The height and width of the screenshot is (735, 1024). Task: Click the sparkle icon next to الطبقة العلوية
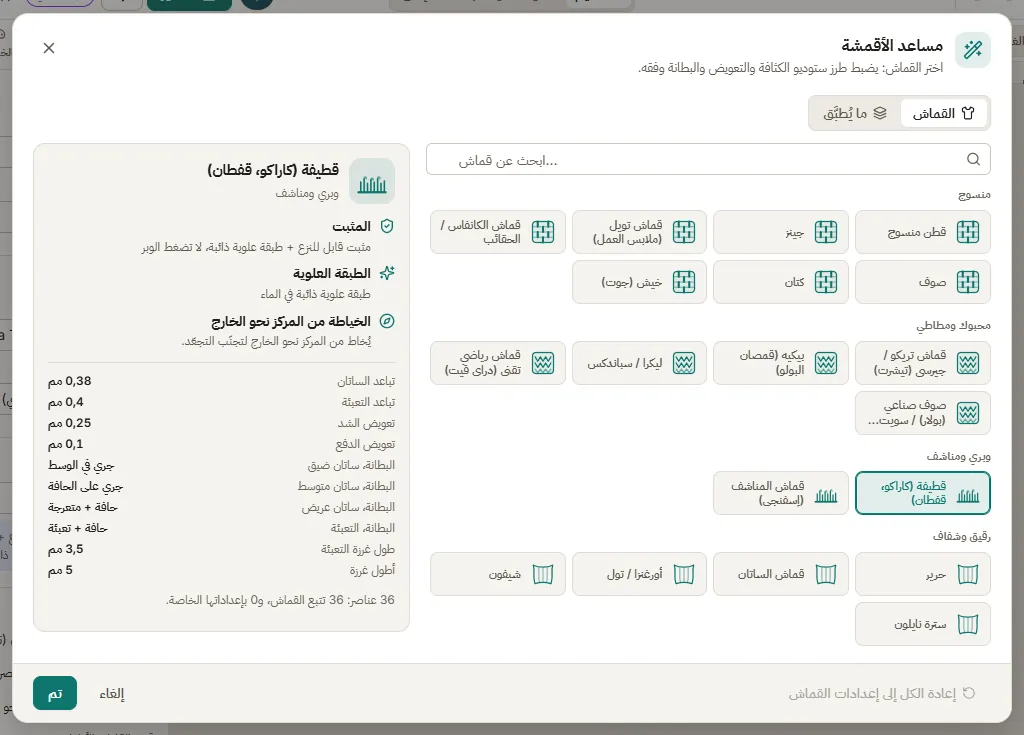(x=387, y=273)
